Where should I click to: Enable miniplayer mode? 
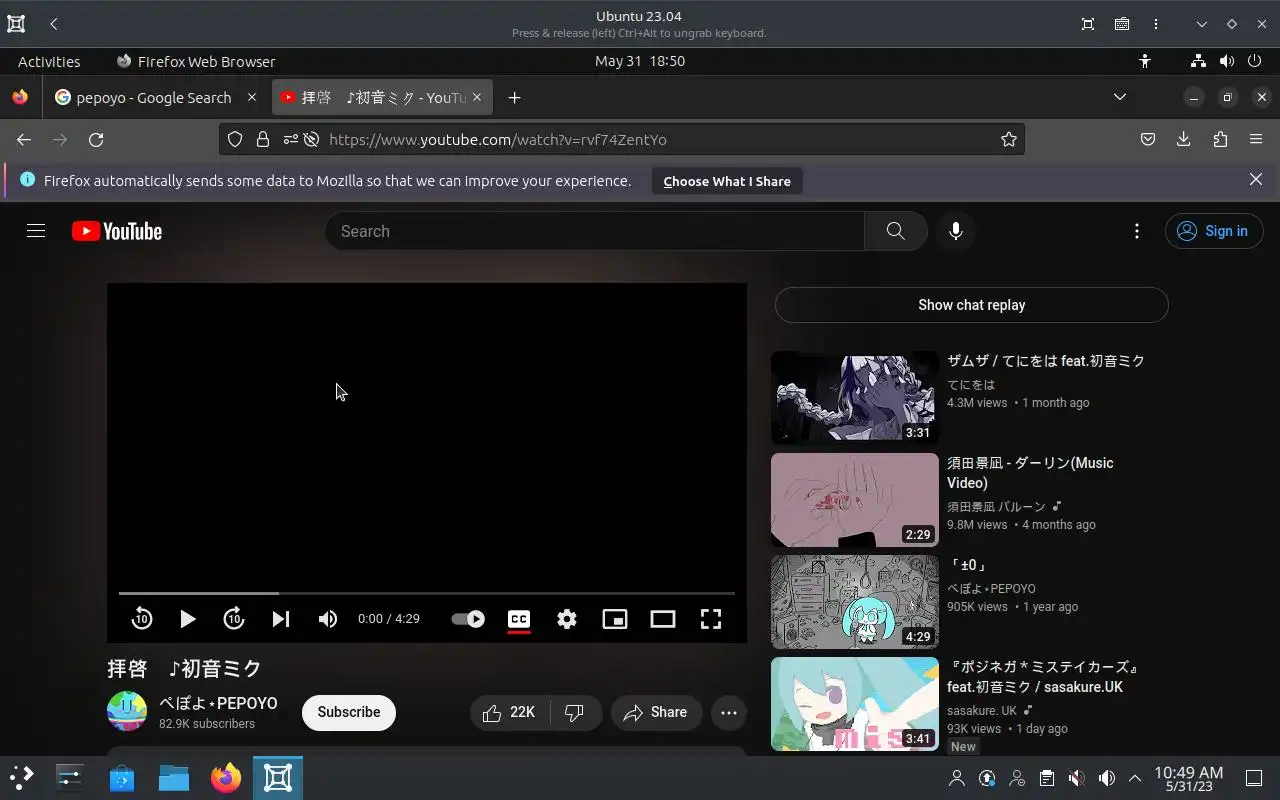click(x=614, y=619)
